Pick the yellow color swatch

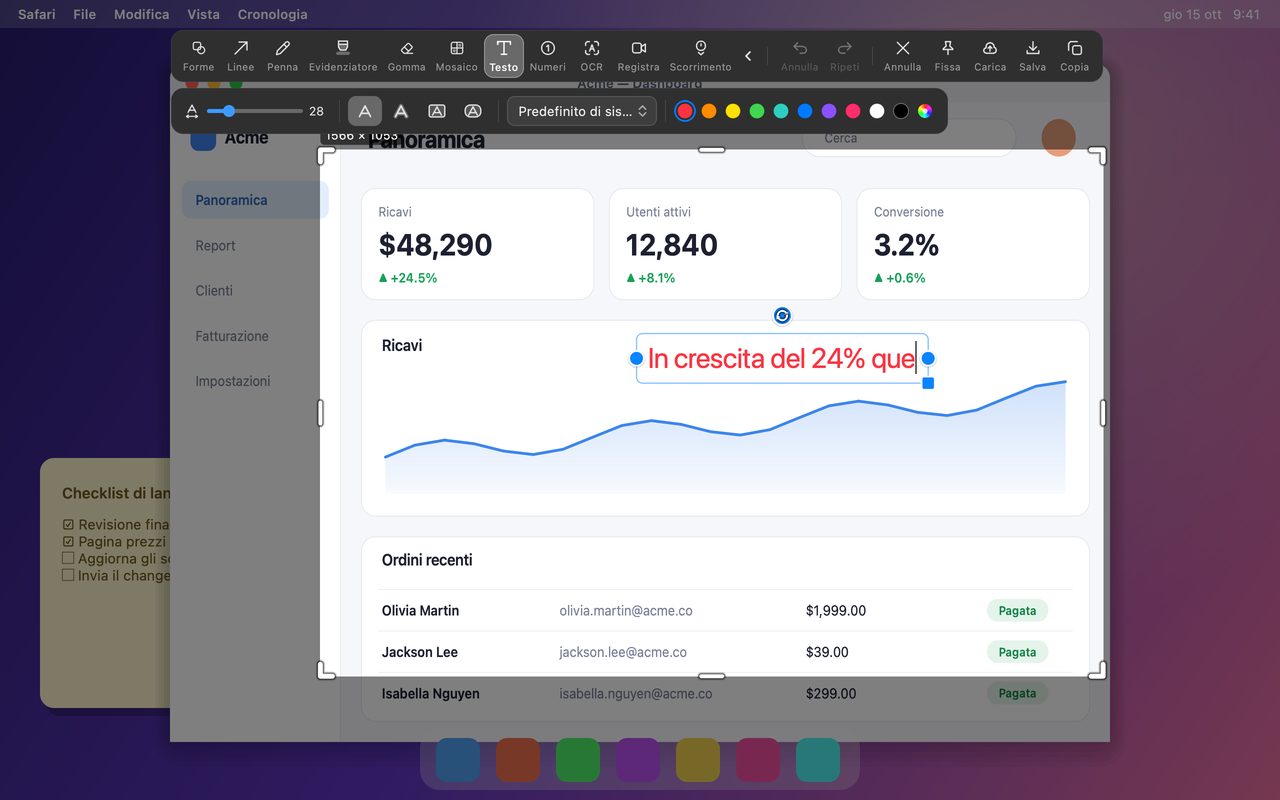coord(733,111)
